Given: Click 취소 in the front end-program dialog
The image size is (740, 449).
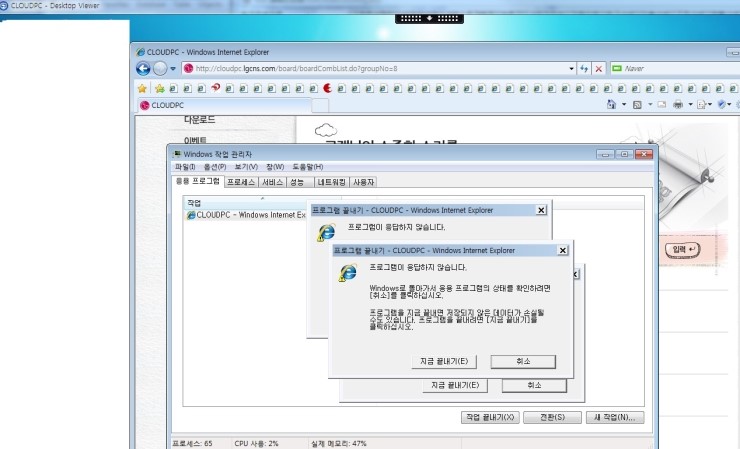Looking at the screenshot, I should [x=523, y=361].
